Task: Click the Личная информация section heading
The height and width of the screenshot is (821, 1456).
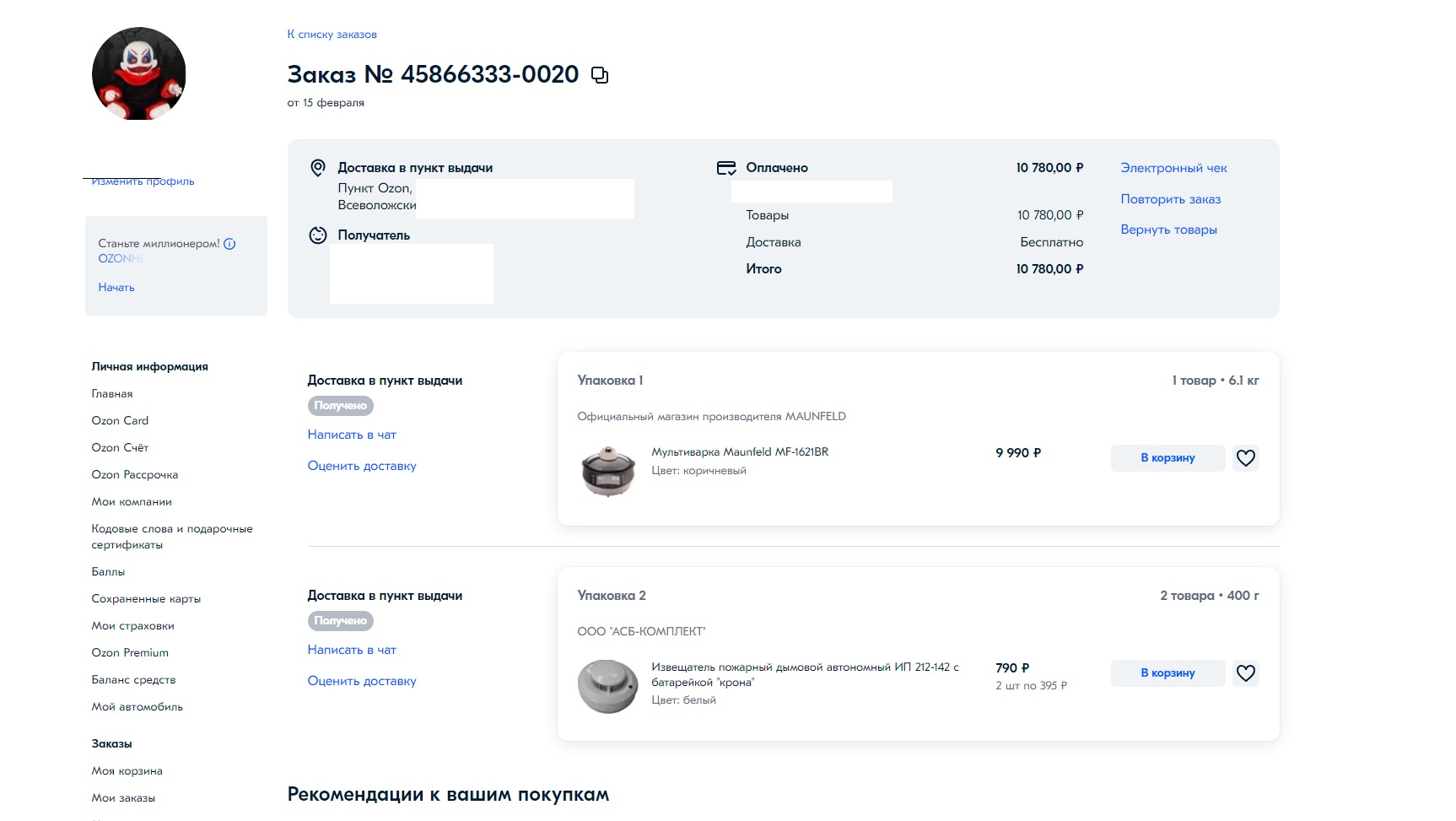Action: coord(150,367)
